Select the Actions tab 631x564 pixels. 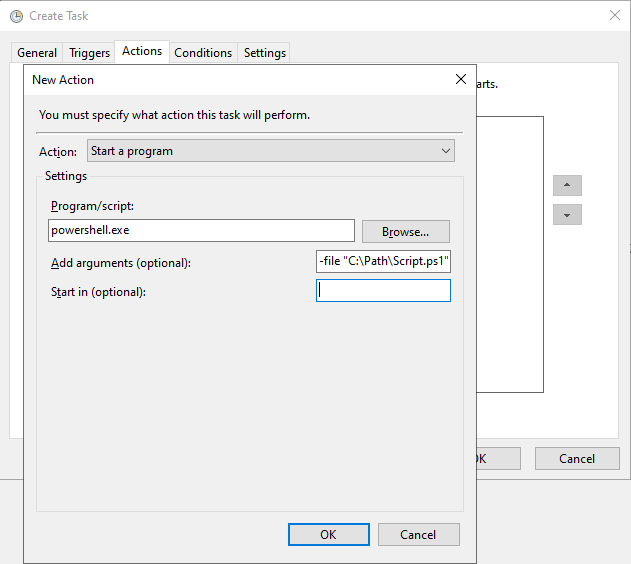[x=142, y=51]
